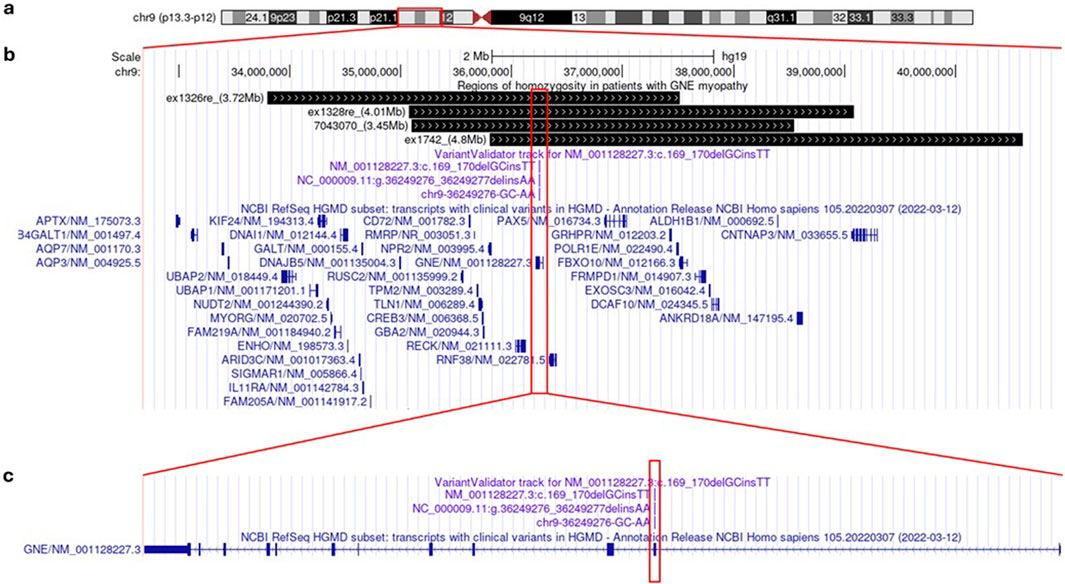Click the MYORG/NM_020702.5 gene label
The width and height of the screenshot is (1065, 584).
(x=269, y=318)
